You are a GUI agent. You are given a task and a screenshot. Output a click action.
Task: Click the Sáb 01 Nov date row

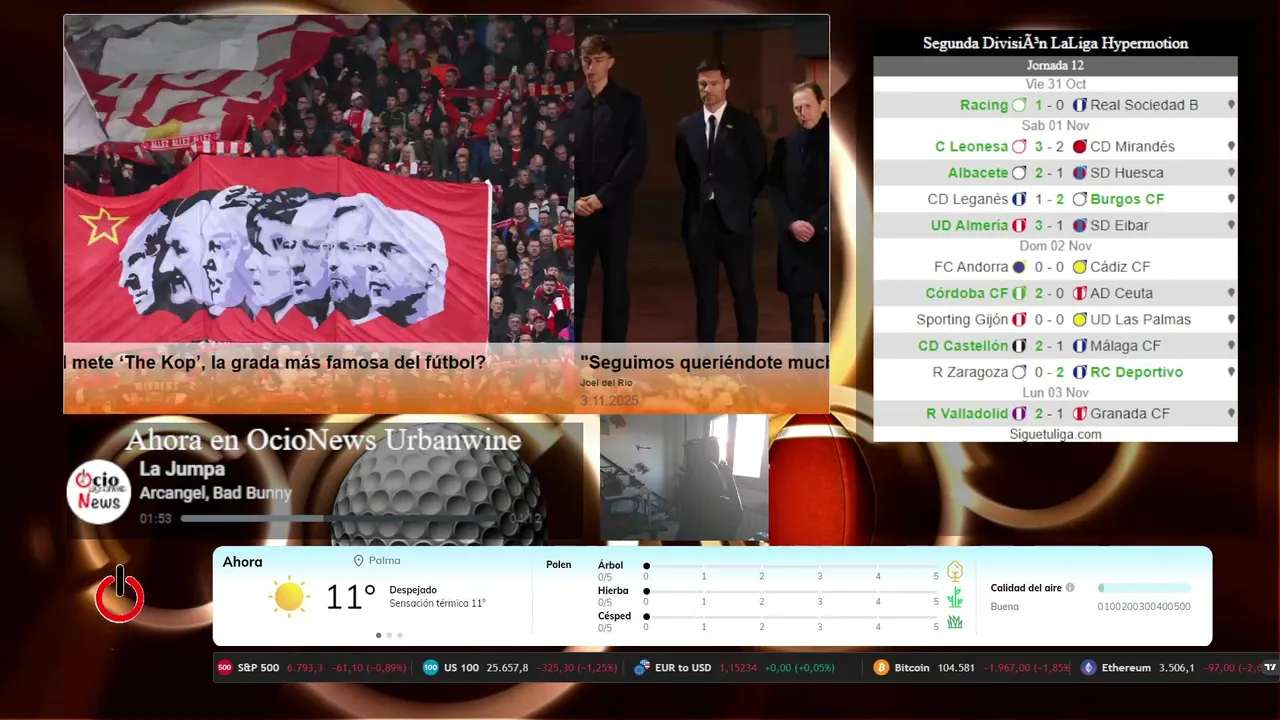[1055, 126]
